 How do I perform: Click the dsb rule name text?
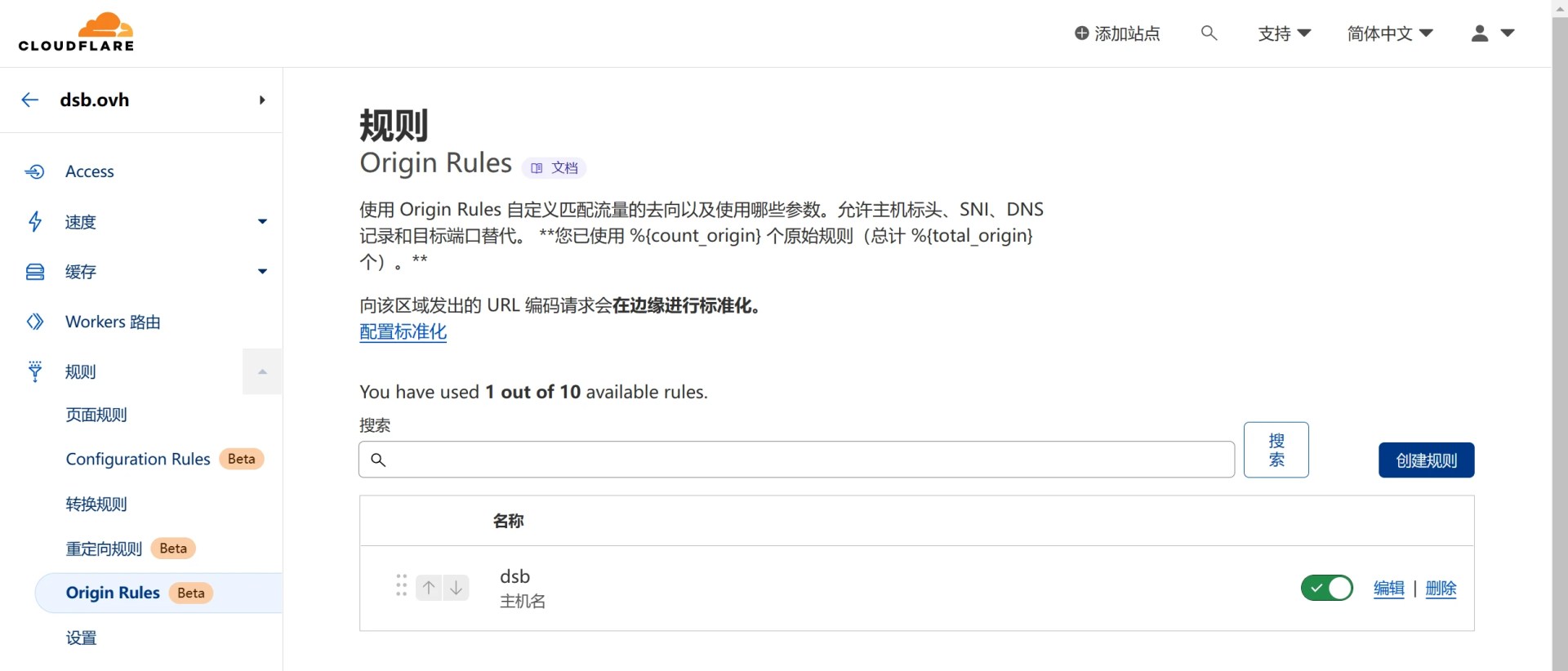(x=514, y=576)
